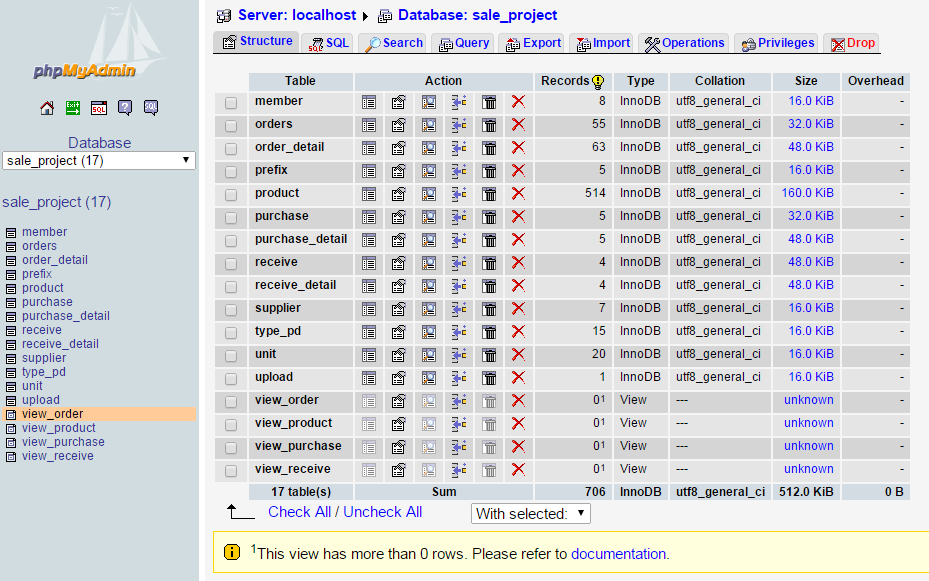Viewport: 929px width, 581px height.
Task: Select the supplier row checkbox
Action: coord(231,310)
